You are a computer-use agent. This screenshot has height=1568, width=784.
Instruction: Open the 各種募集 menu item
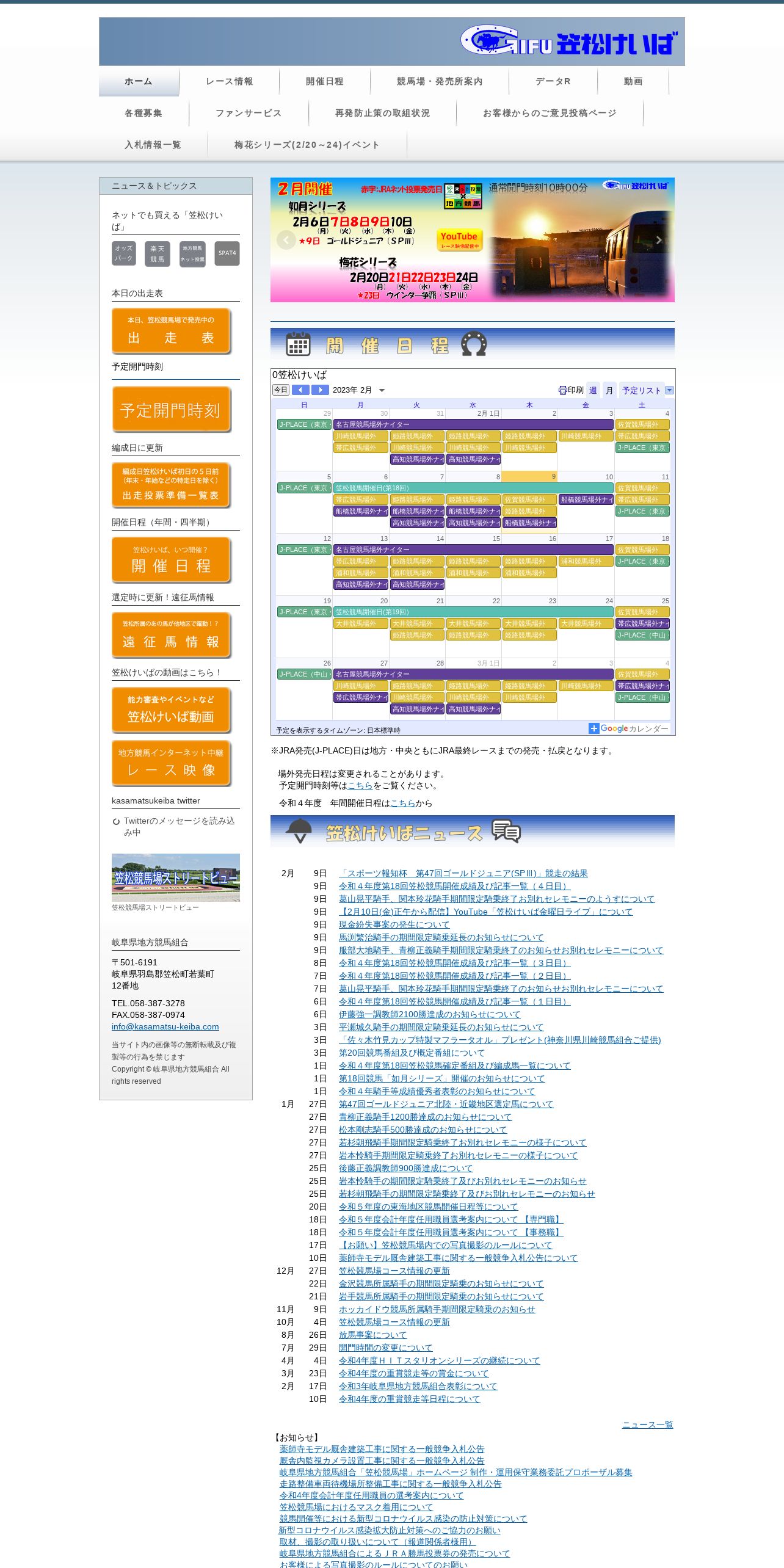(x=143, y=113)
